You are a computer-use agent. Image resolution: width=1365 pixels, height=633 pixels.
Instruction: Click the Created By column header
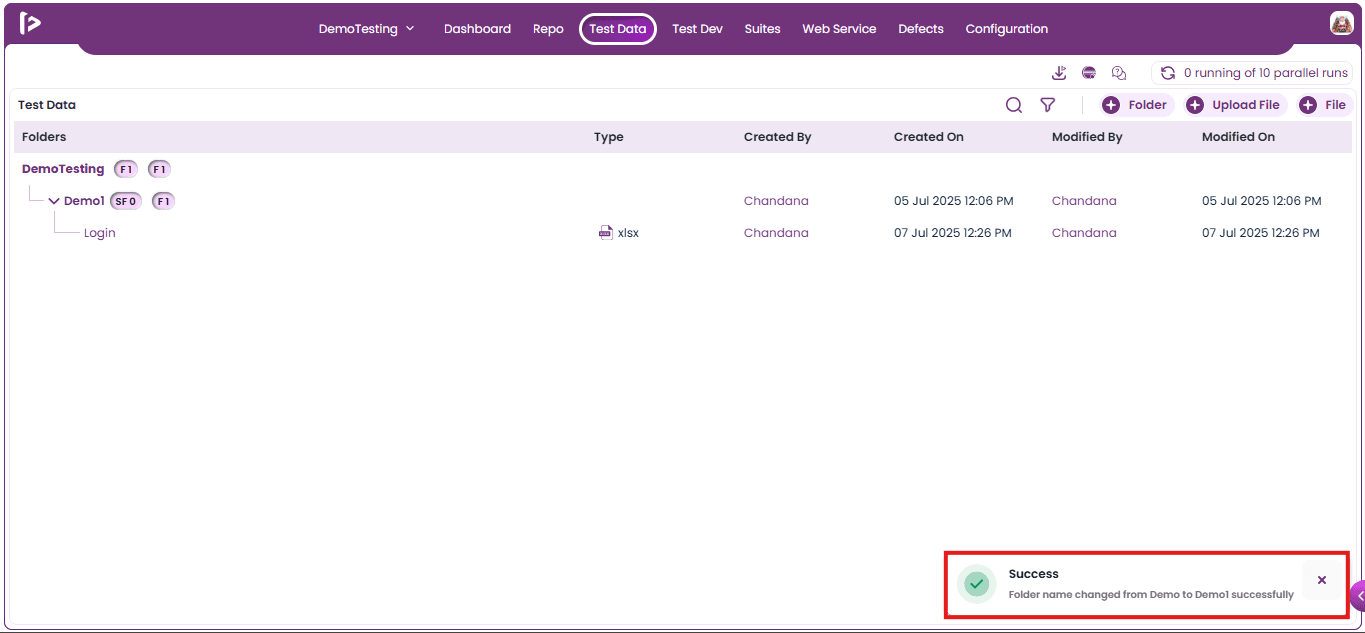coord(777,137)
